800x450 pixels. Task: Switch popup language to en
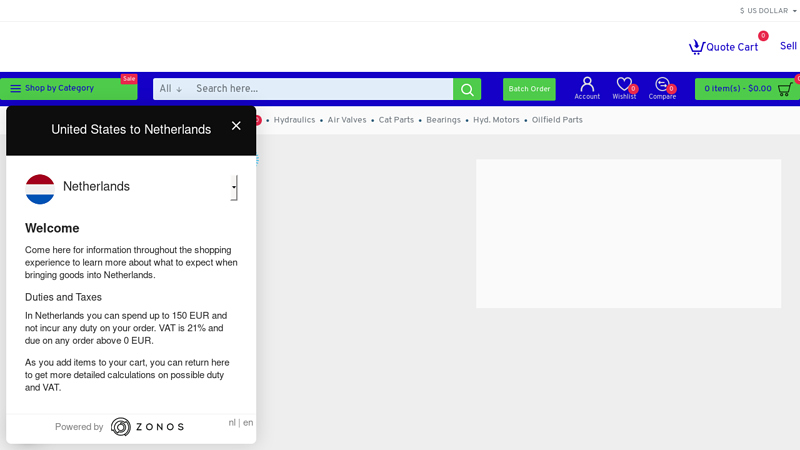click(x=248, y=422)
